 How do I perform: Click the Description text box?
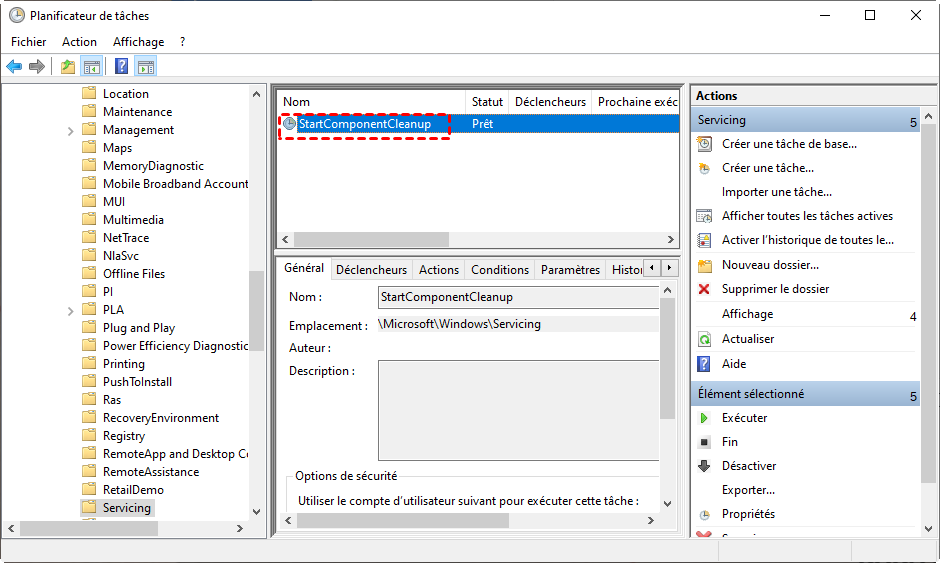coord(517,411)
